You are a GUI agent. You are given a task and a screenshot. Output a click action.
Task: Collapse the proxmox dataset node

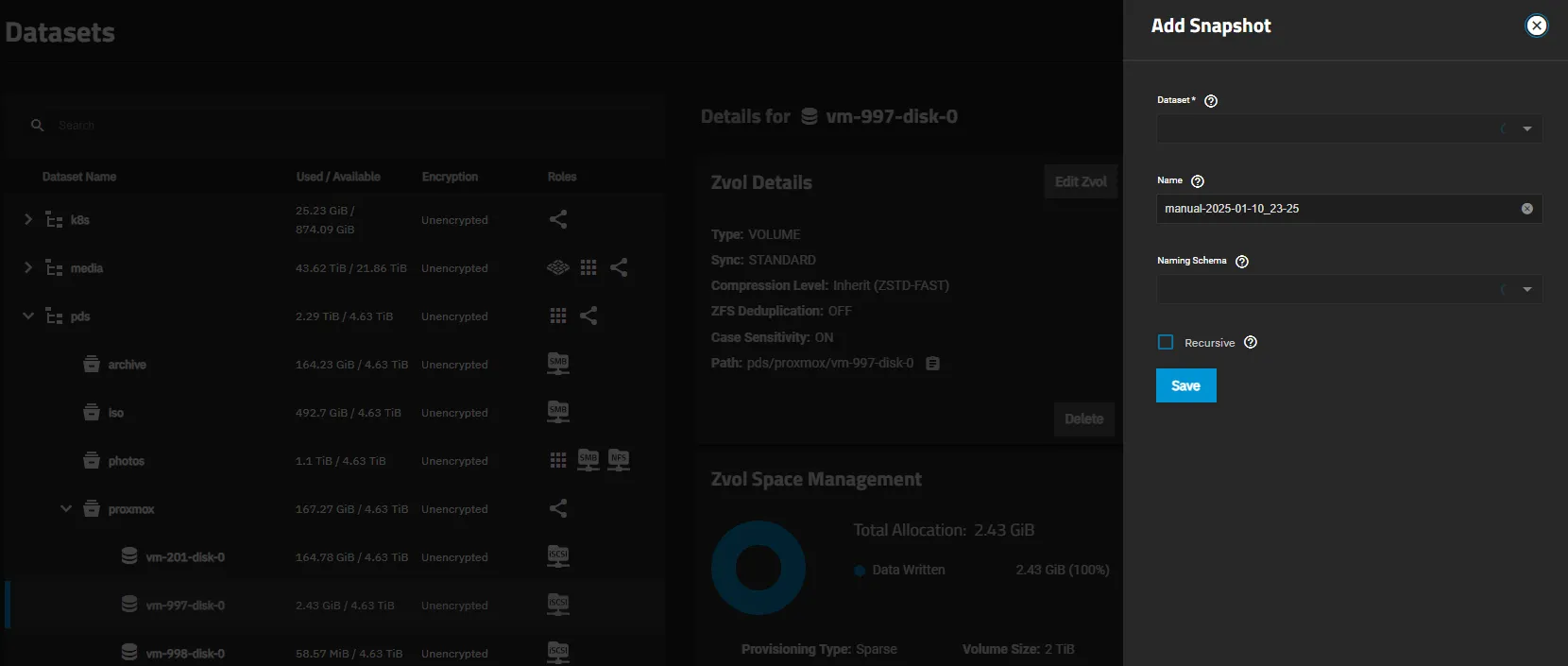click(66, 508)
